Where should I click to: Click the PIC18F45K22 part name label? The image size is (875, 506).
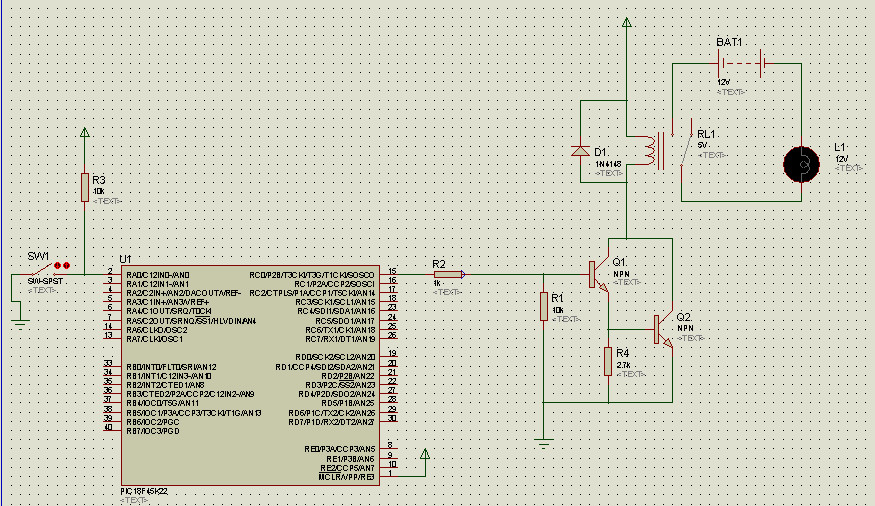click(x=144, y=491)
